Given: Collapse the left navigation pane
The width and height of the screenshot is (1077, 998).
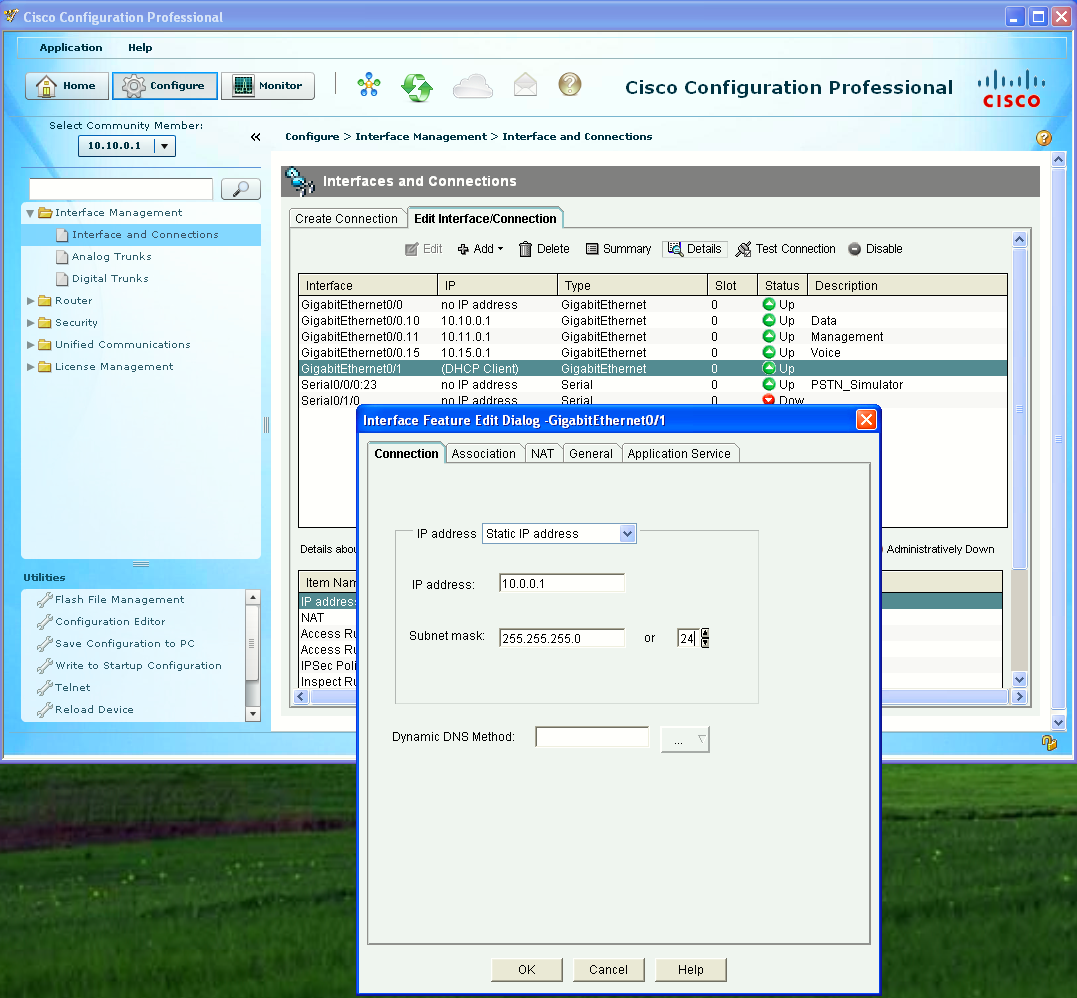Looking at the screenshot, I should [256, 137].
